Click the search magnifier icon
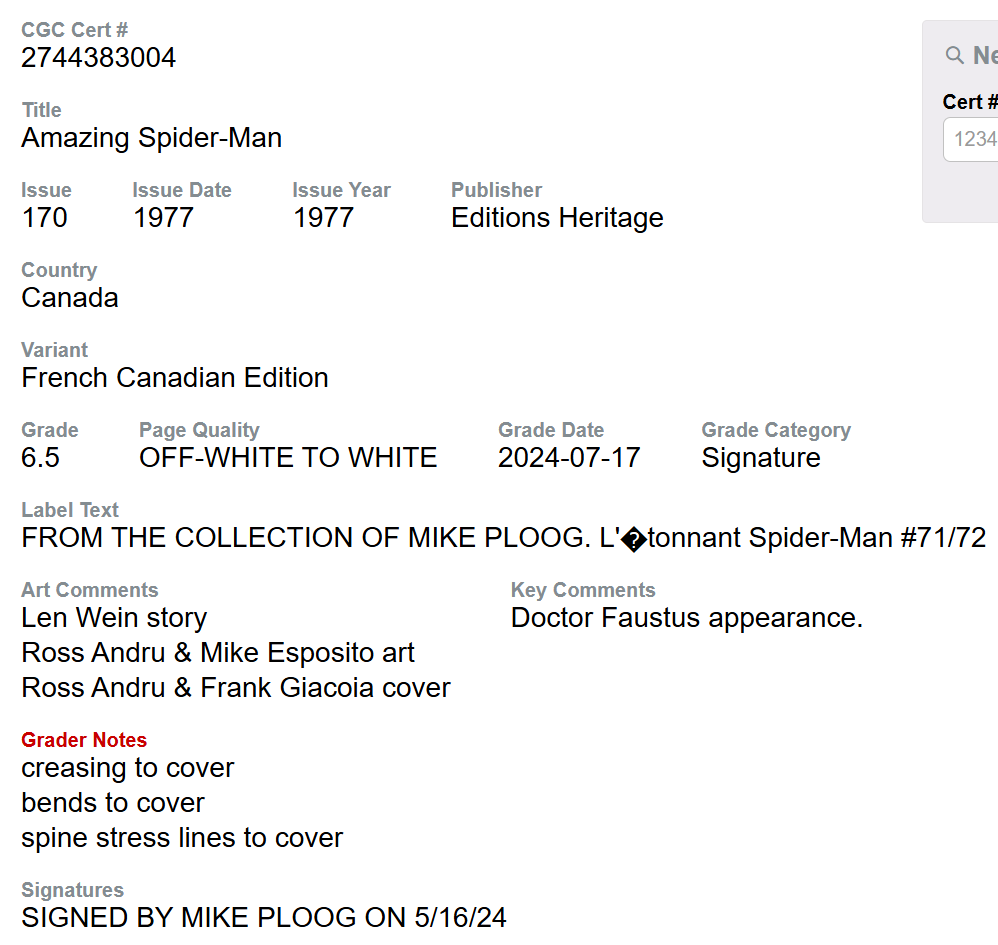998x945 pixels. click(x=955, y=56)
